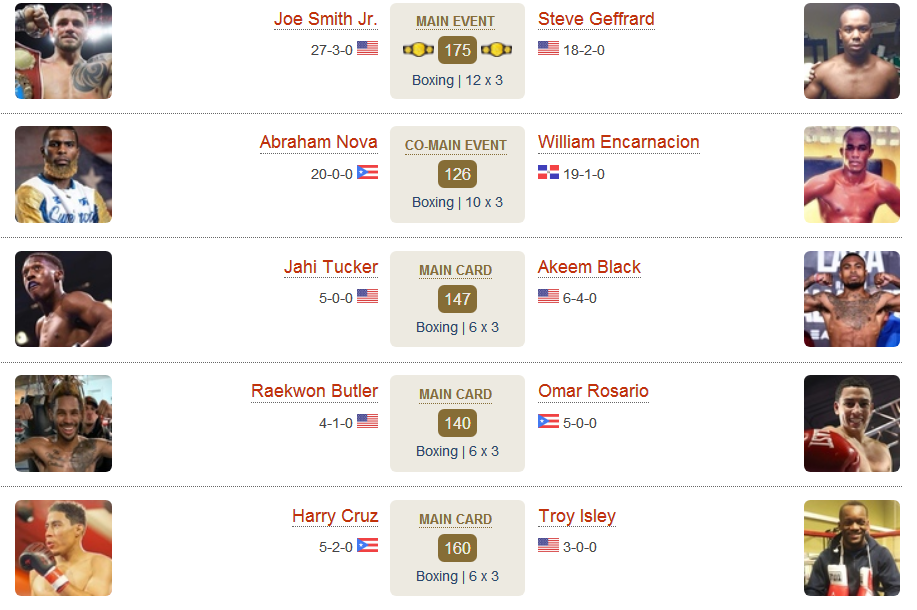The width and height of the screenshot is (917, 610).
Task: Open Steve Geffrard's profile link
Action: 596,19
